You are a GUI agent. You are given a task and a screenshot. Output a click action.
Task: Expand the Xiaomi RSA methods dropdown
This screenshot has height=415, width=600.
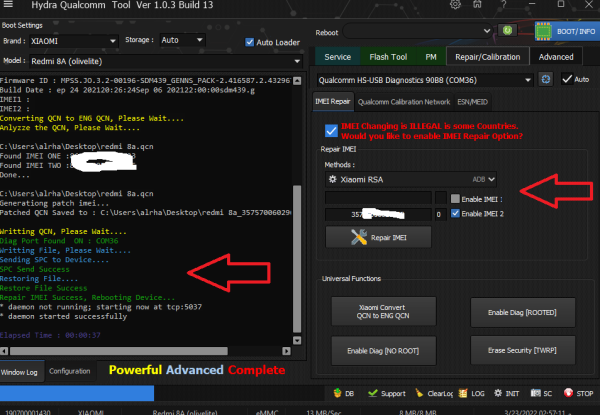[x=411, y=179]
